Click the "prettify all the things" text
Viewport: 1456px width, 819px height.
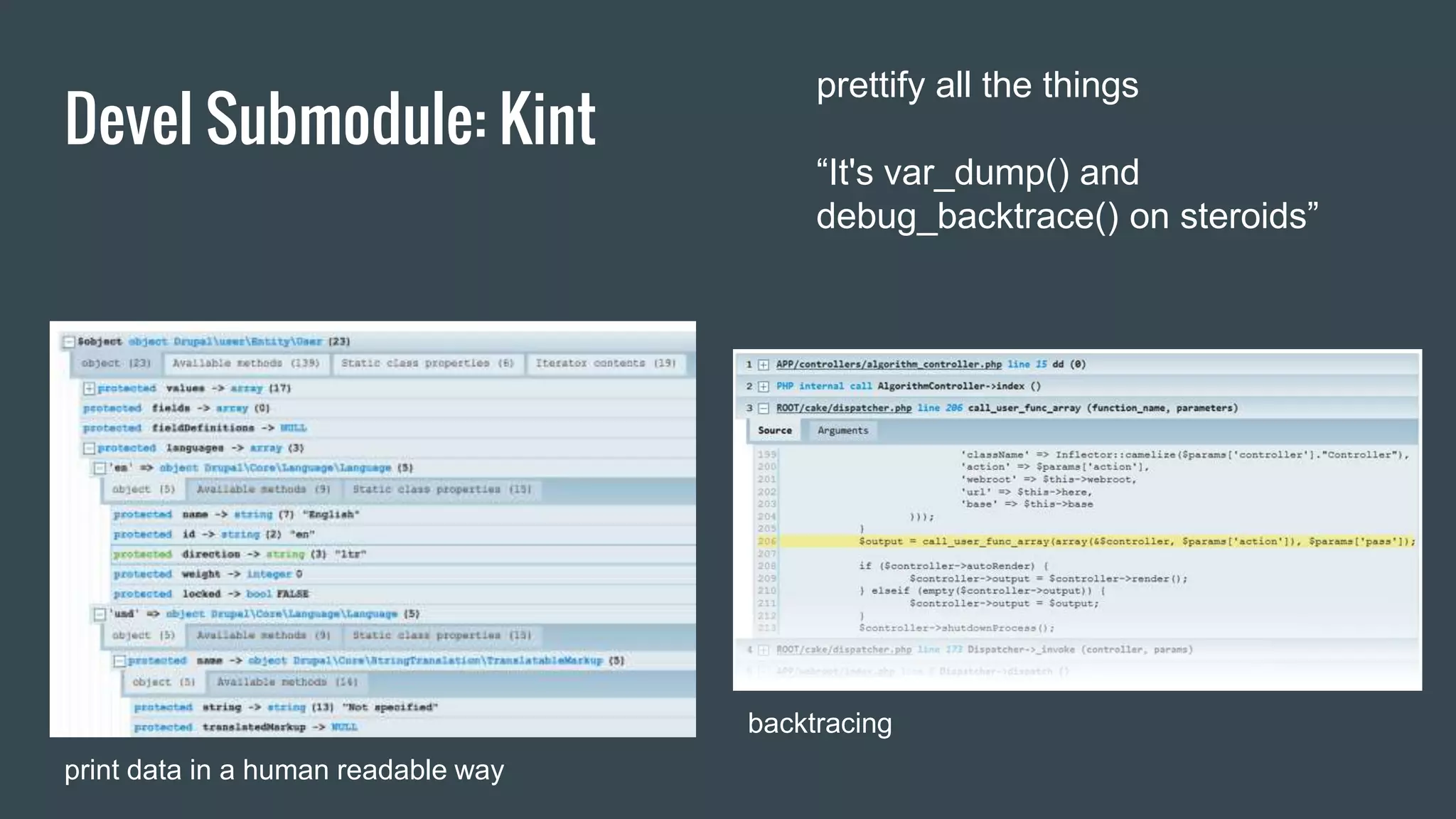(978, 85)
